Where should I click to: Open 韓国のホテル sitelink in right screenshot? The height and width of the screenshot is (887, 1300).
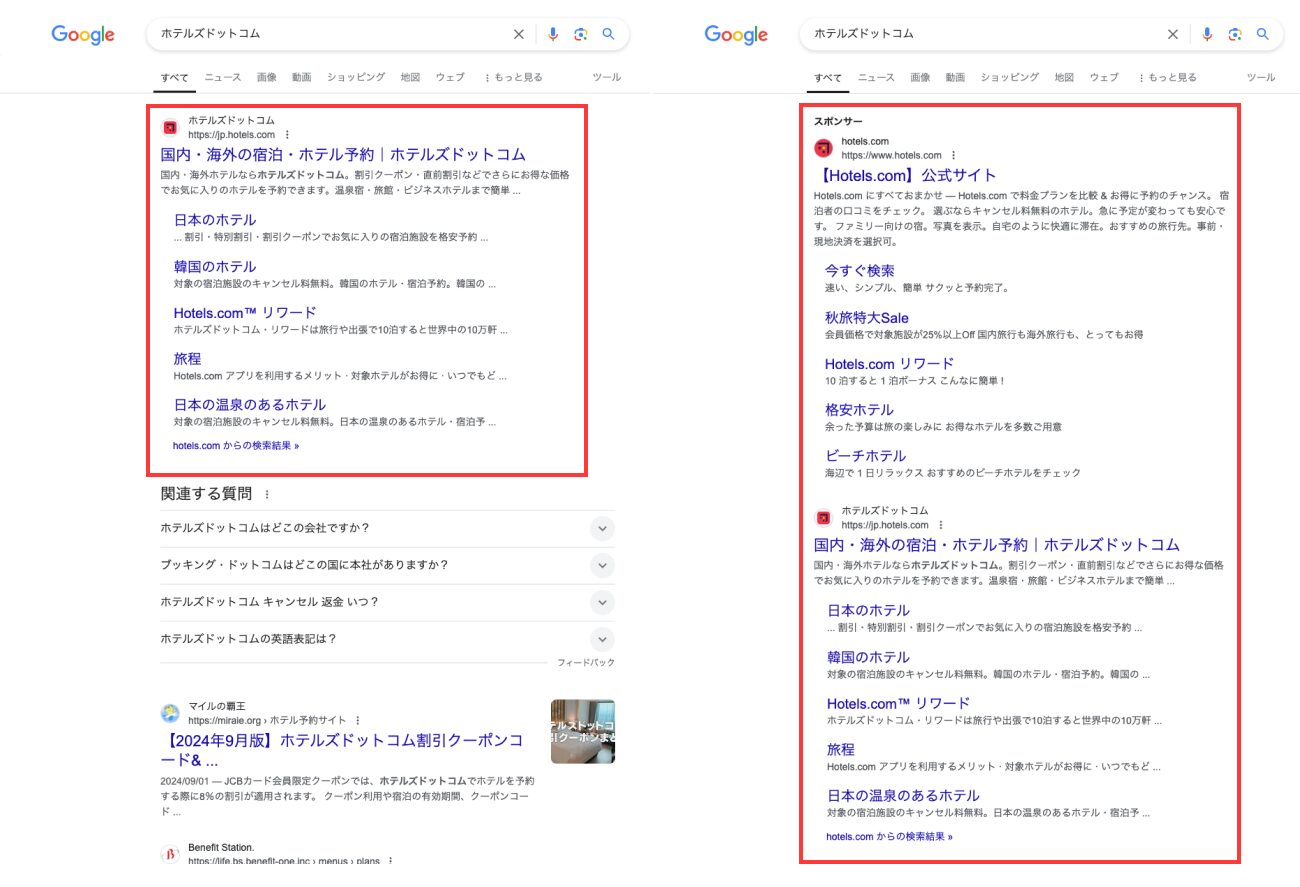click(868, 657)
